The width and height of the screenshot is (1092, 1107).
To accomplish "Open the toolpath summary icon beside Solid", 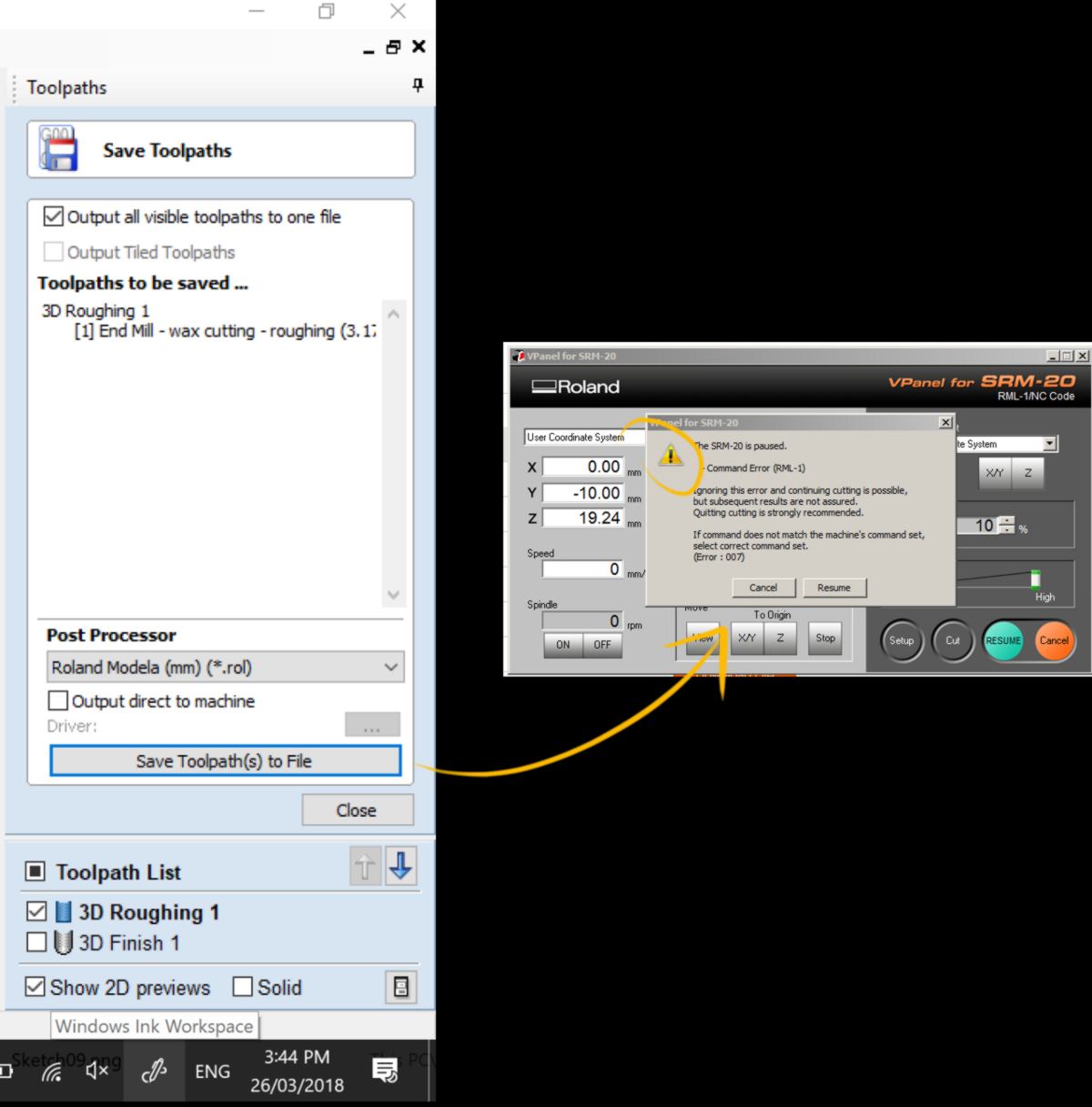I will pos(401,987).
